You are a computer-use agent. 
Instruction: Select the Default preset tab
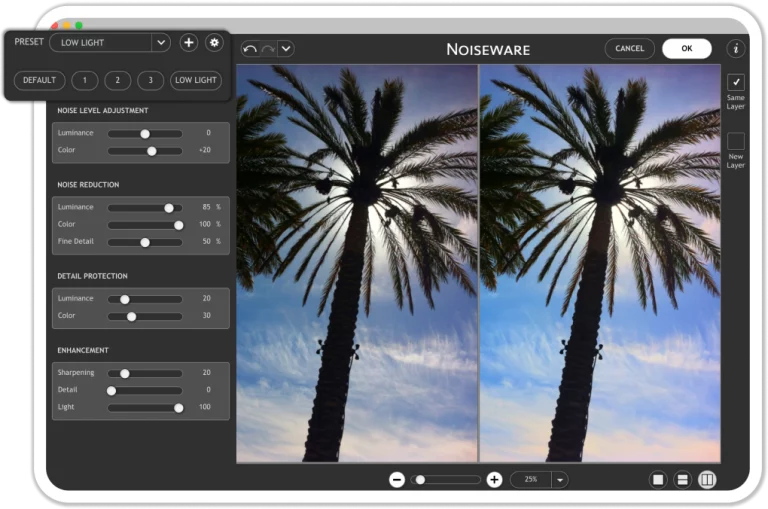[40, 80]
